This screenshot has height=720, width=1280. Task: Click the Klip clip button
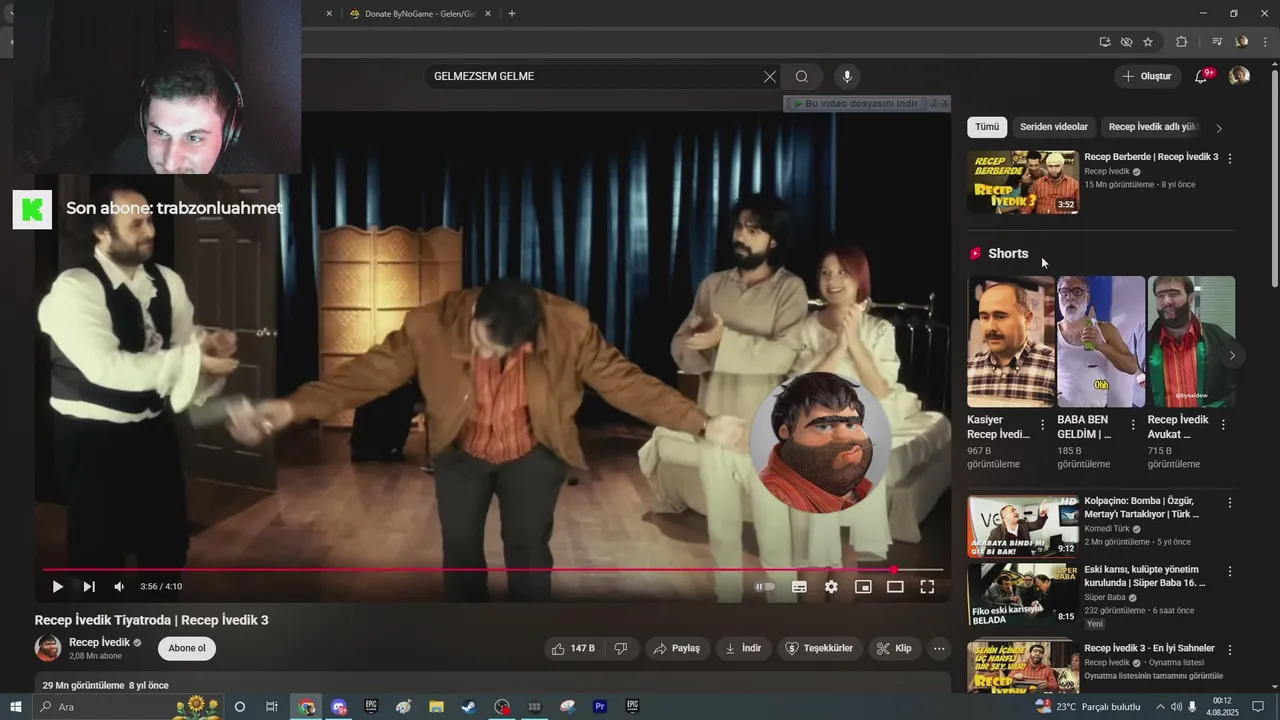894,648
